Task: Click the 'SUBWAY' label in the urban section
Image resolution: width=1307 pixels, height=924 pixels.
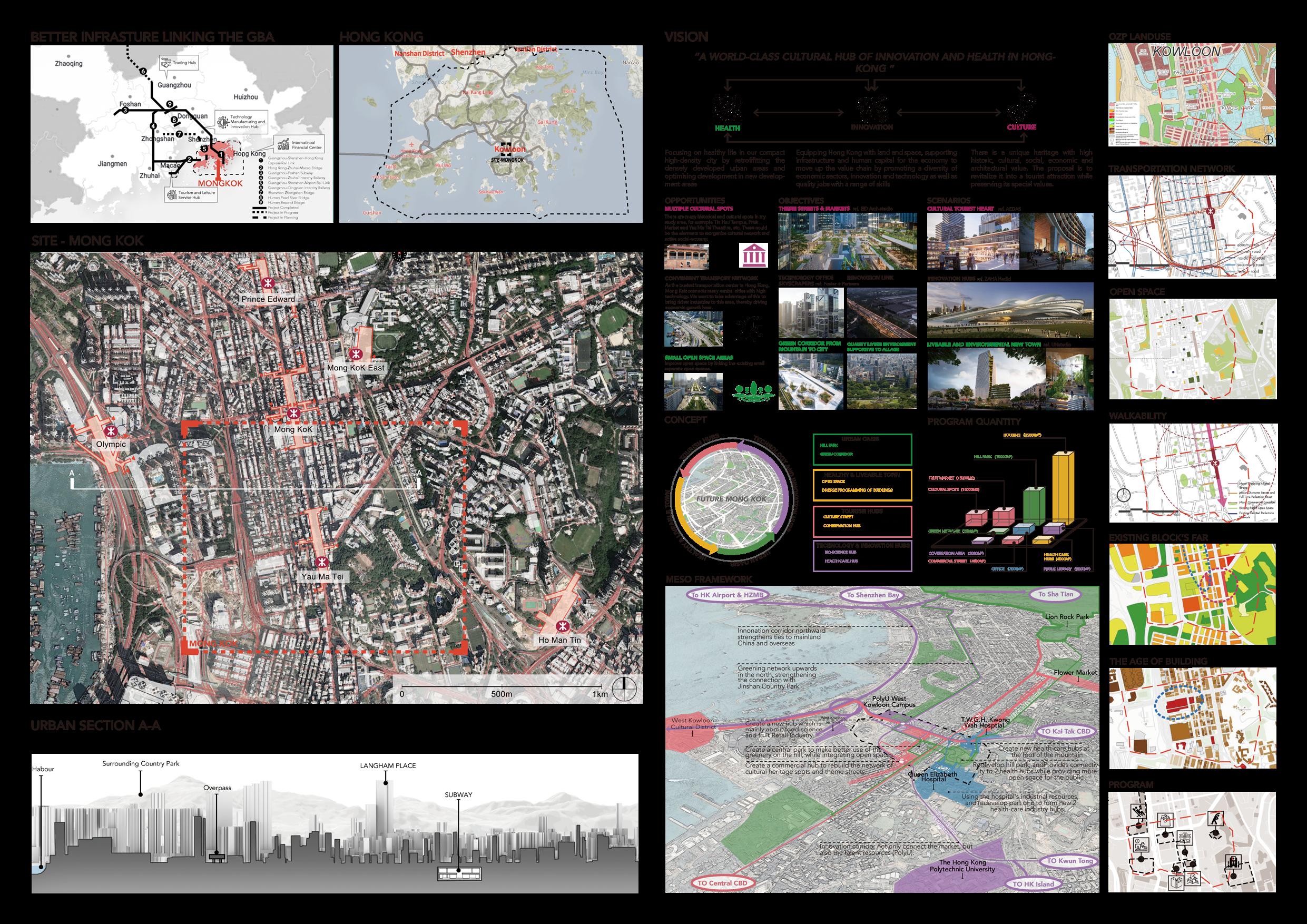Action: [459, 795]
